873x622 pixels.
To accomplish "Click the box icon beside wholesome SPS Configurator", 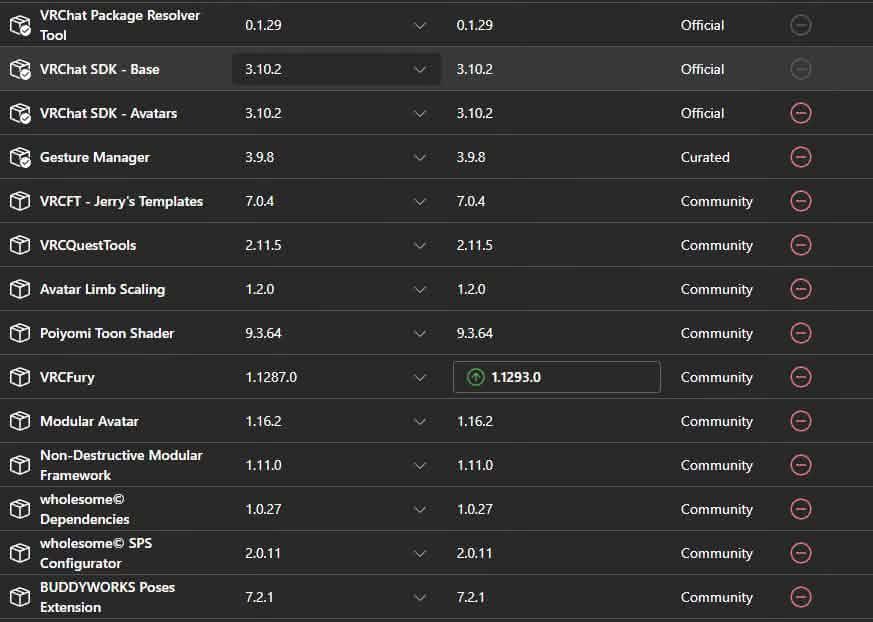I will pos(20,553).
